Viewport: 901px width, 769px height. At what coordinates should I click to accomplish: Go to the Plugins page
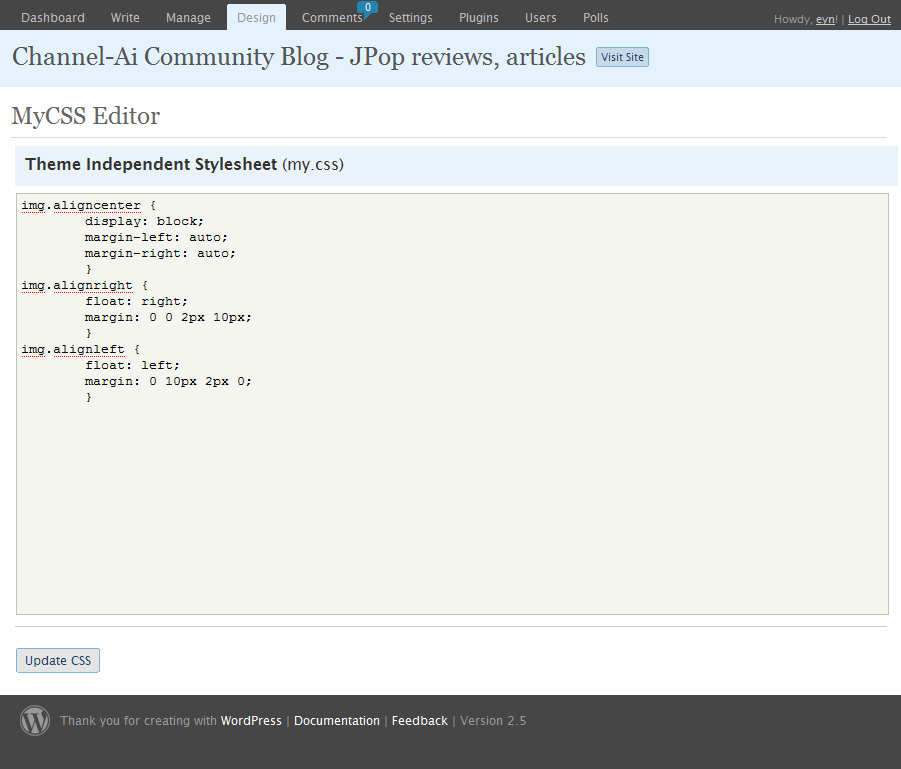coord(479,18)
